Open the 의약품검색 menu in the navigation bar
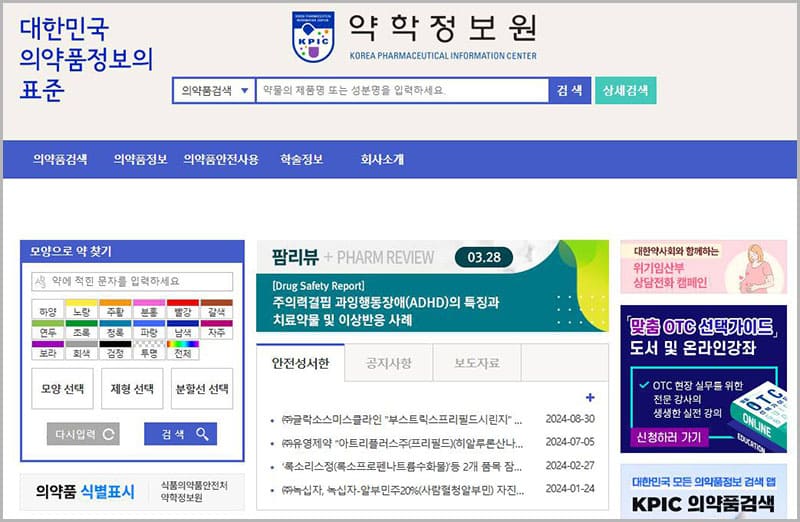This screenshot has height=522, width=800. click(x=60, y=160)
